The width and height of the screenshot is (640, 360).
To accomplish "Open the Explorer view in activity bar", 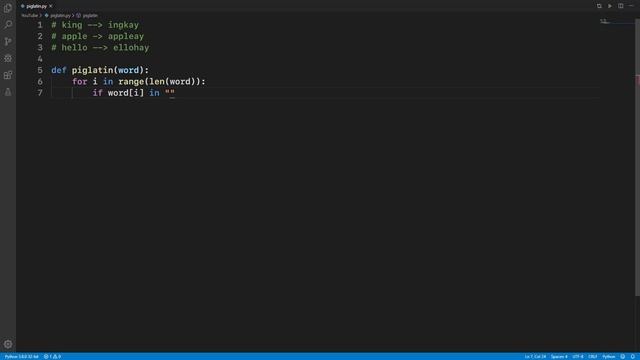I will 8,8.
